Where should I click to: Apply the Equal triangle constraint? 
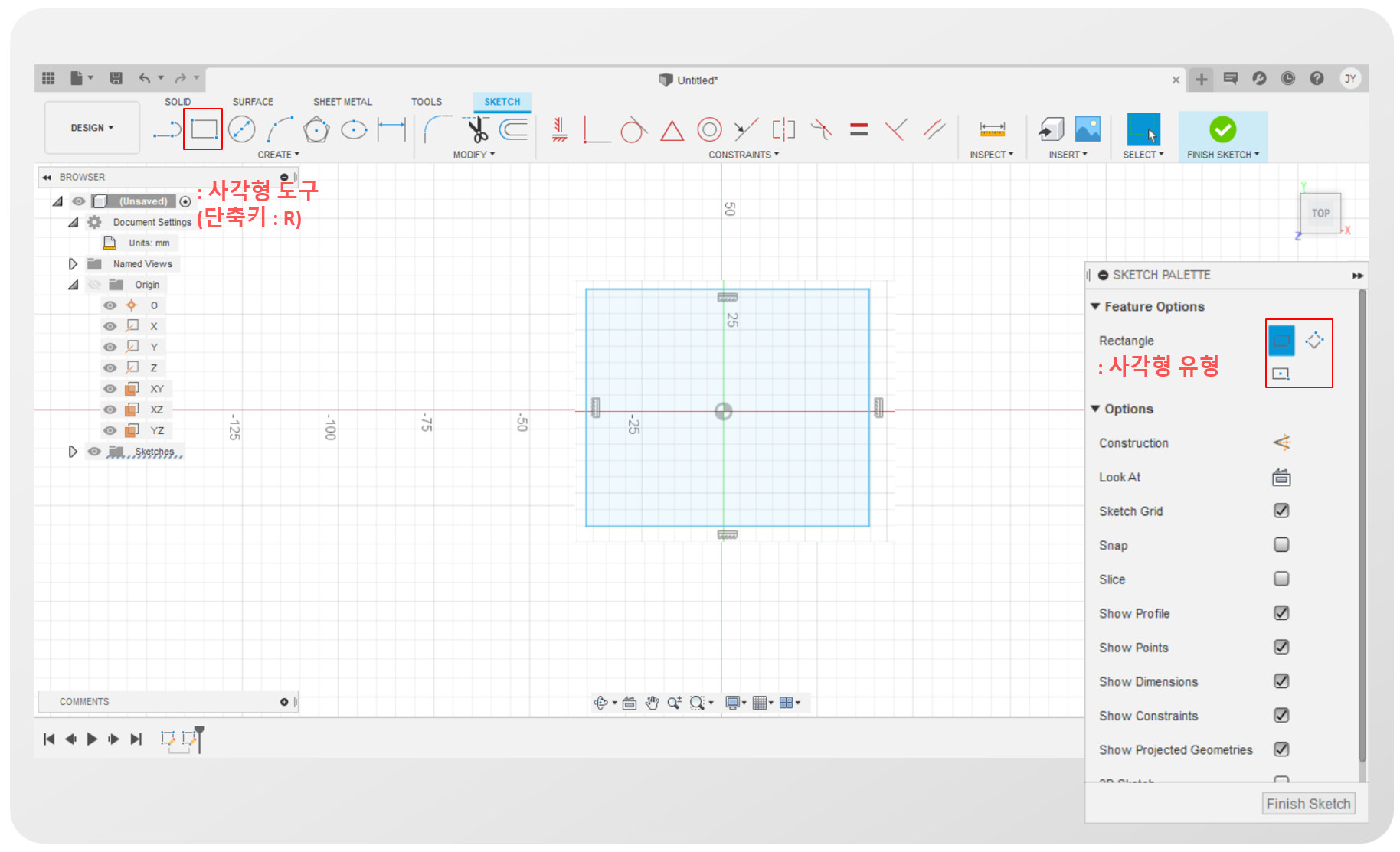pos(672,131)
